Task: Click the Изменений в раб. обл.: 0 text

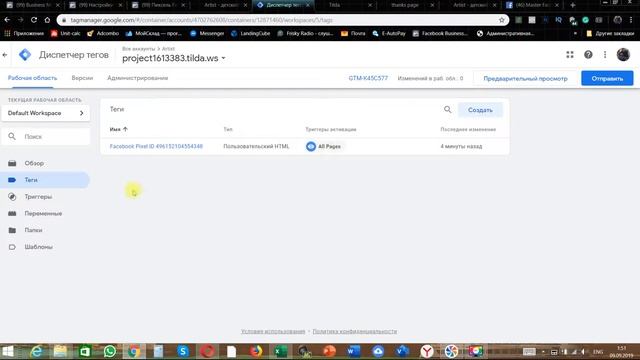Action: [430, 78]
